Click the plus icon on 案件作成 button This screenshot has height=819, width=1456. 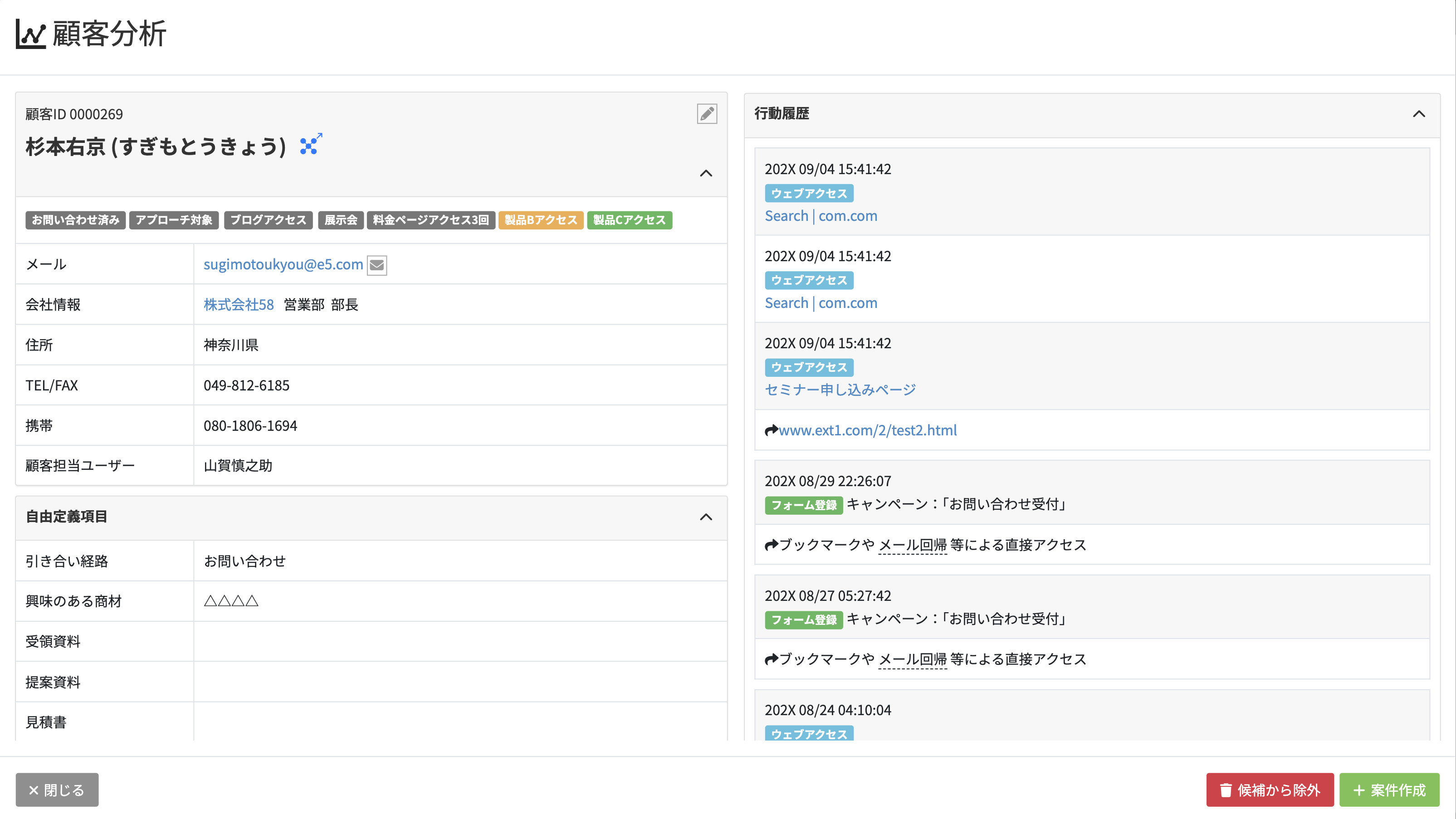1359,790
